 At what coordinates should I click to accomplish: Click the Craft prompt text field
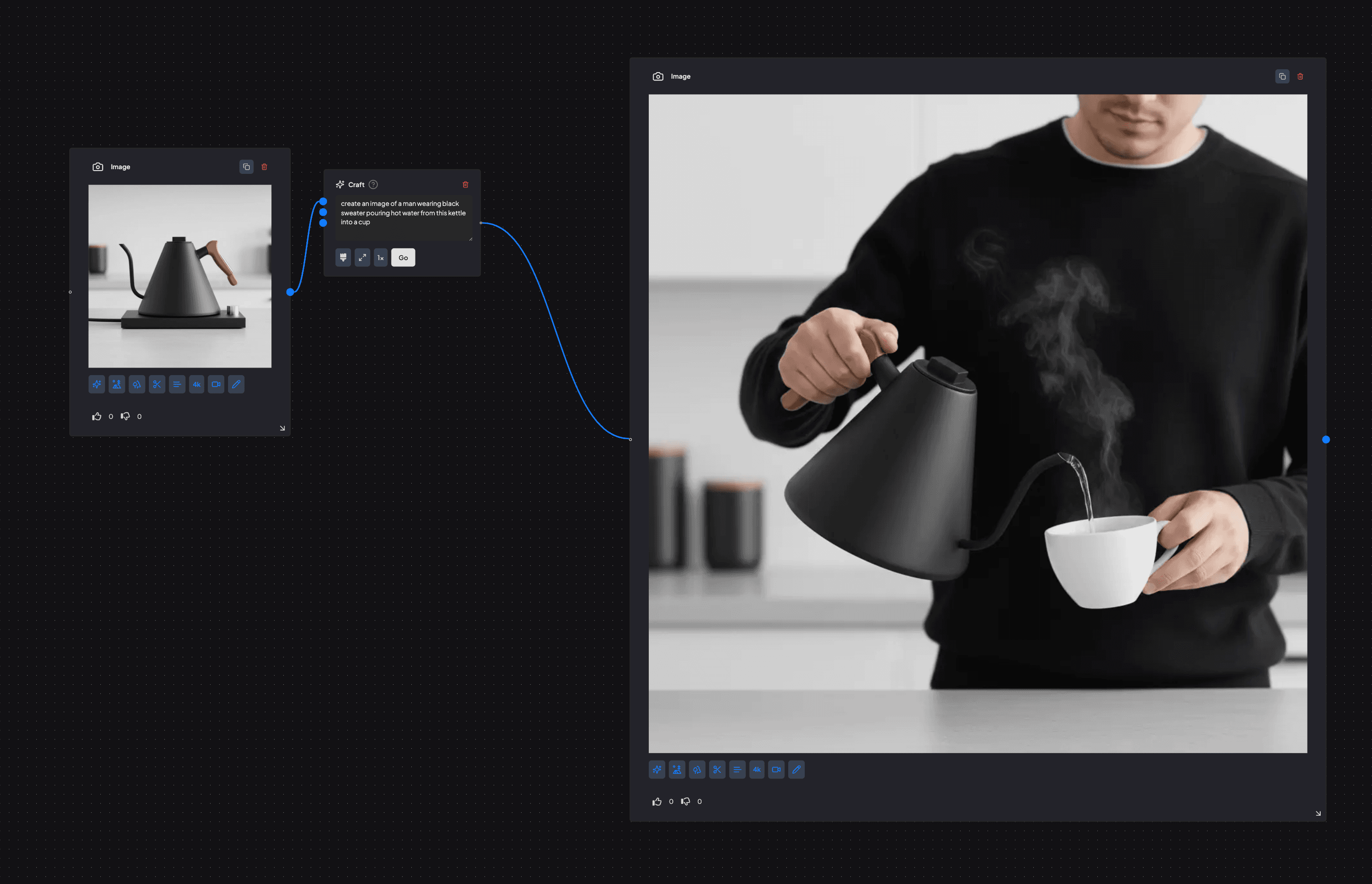point(403,218)
